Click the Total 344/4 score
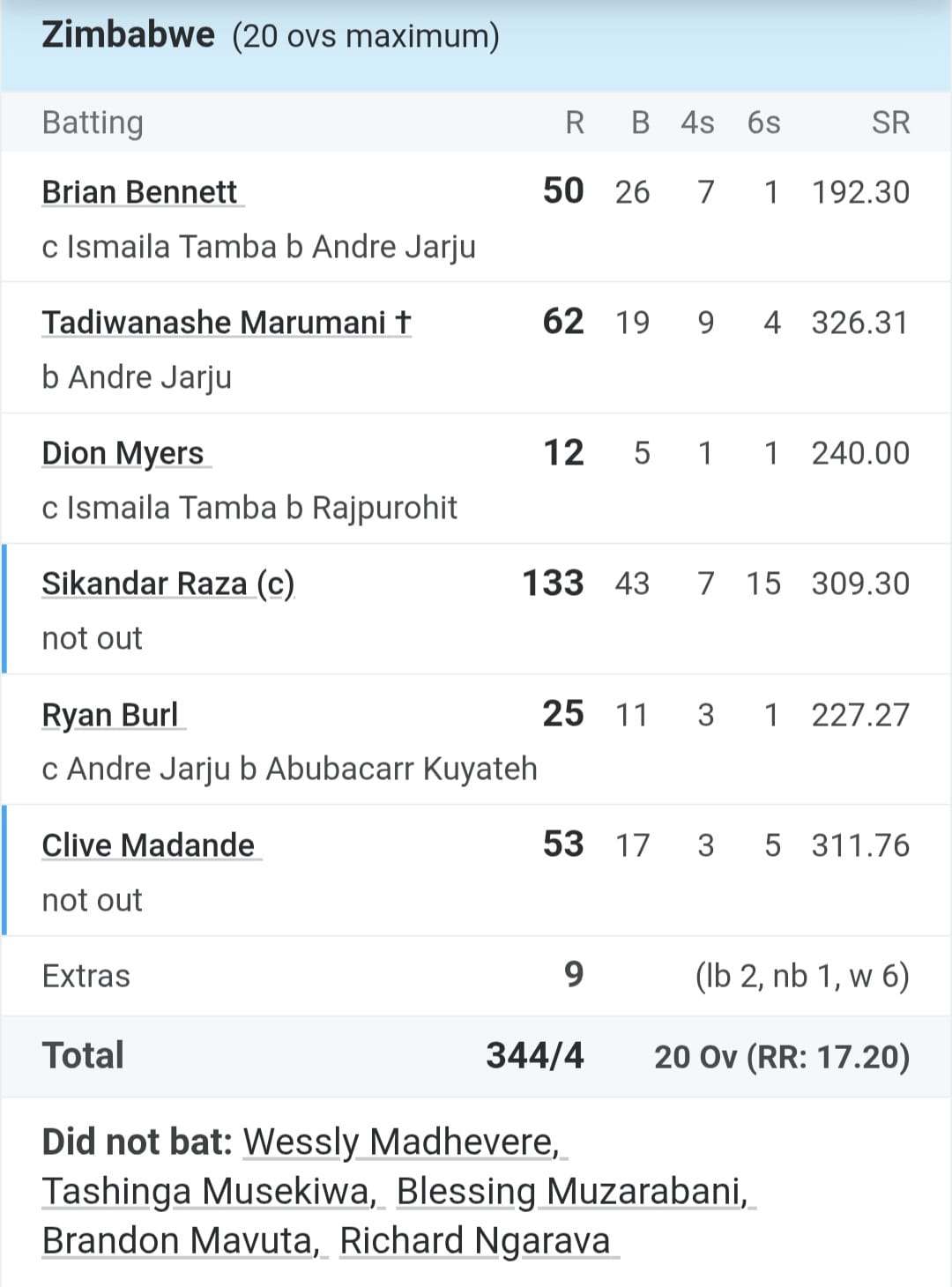 point(534,1055)
